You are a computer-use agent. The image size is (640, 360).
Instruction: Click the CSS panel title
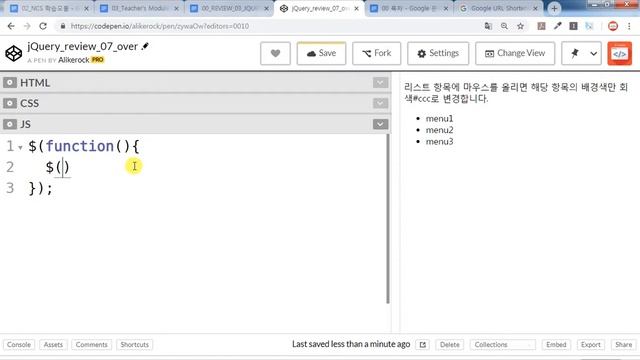coord(29,103)
